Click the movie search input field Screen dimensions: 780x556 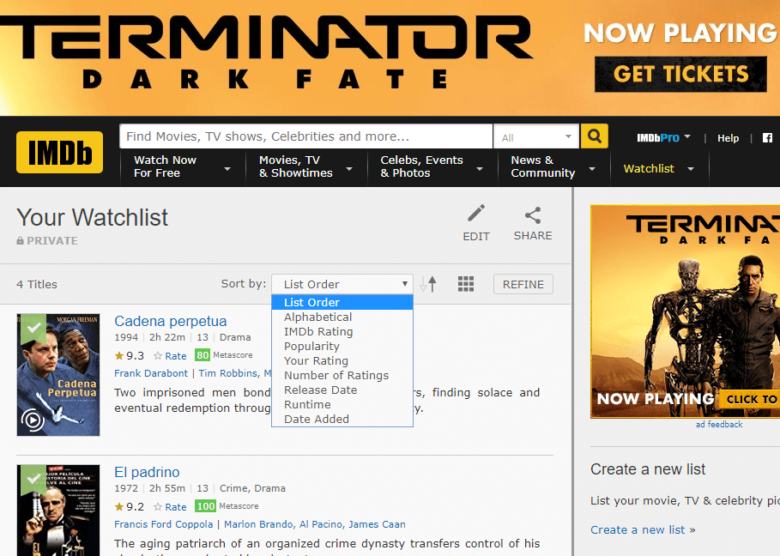coord(305,136)
